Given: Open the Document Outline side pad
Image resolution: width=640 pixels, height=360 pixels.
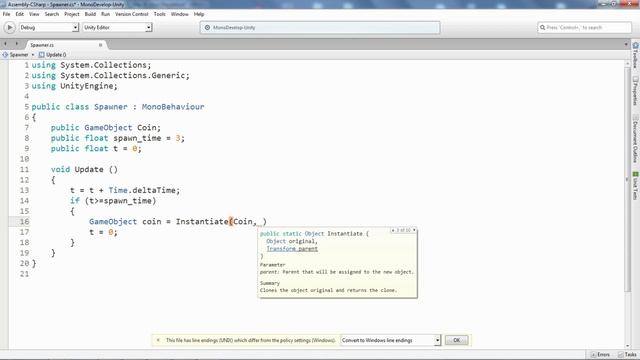Looking at the screenshot, I should [x=636, y=139].
